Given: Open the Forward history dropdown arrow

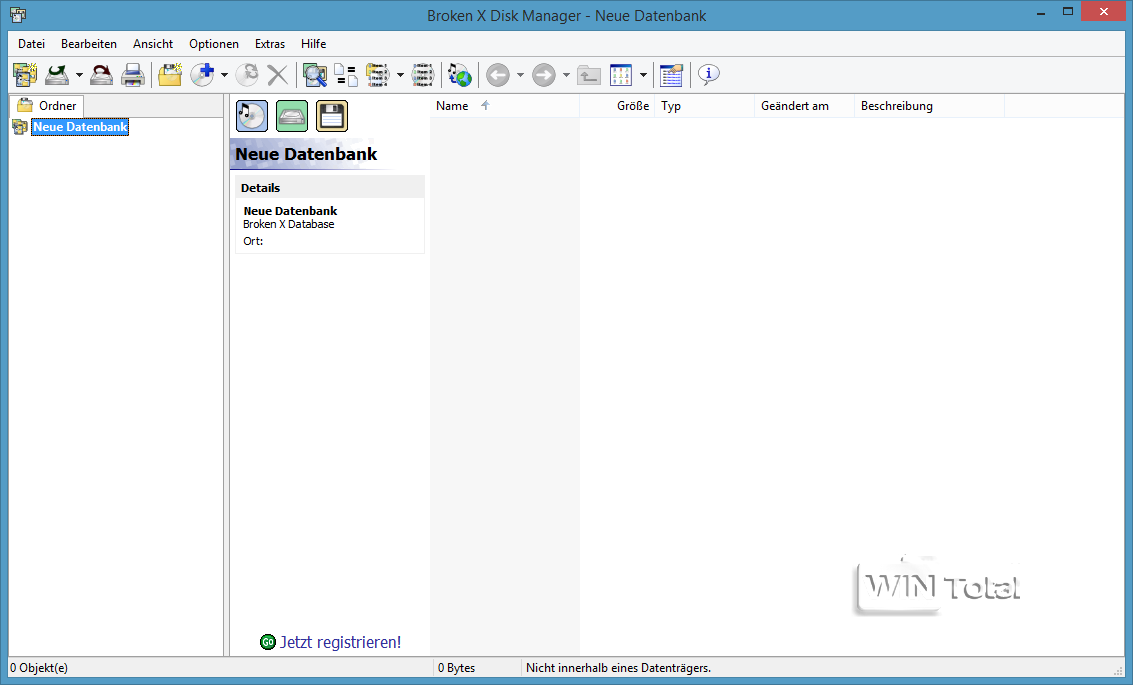Looking at the screenshot, I should click(x=566, y=74).
